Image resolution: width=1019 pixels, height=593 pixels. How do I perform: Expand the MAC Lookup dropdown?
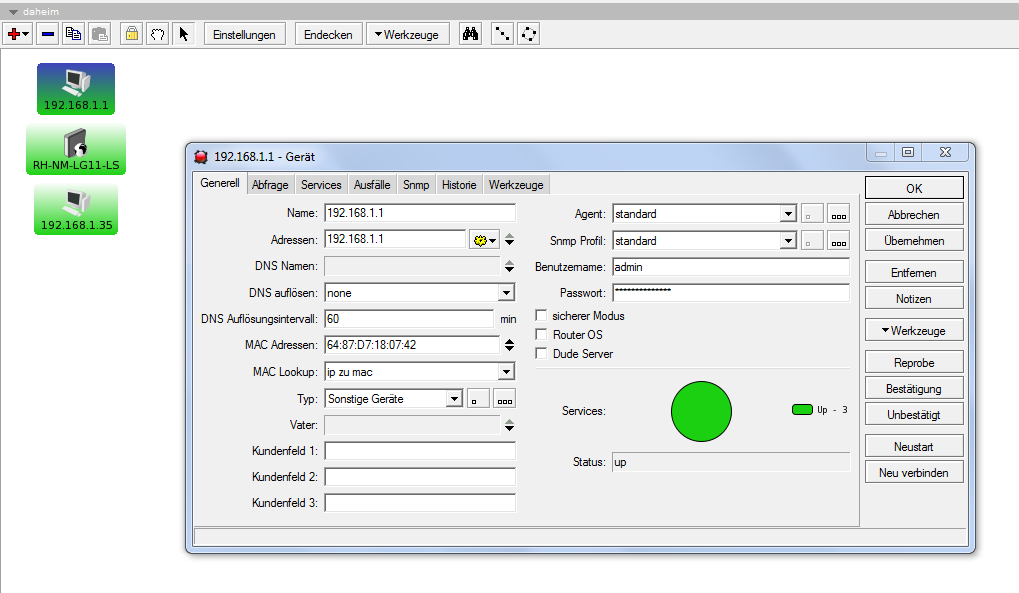pos(506,372)
